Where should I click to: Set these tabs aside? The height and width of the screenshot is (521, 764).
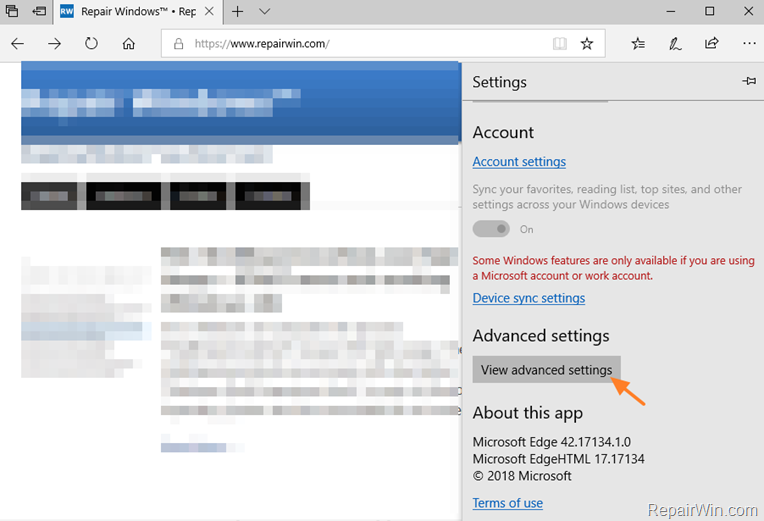click(39, 11)
